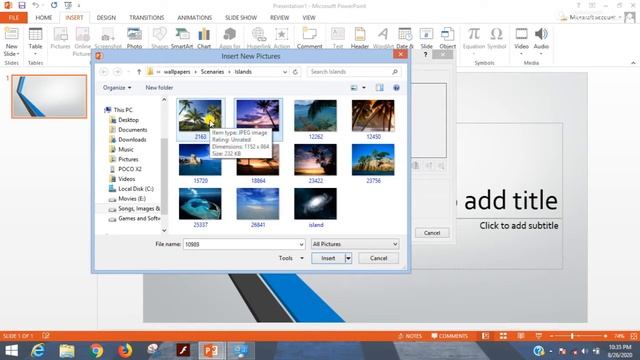Open the ANIMATIONS ribbon tab

click(194, 18)
